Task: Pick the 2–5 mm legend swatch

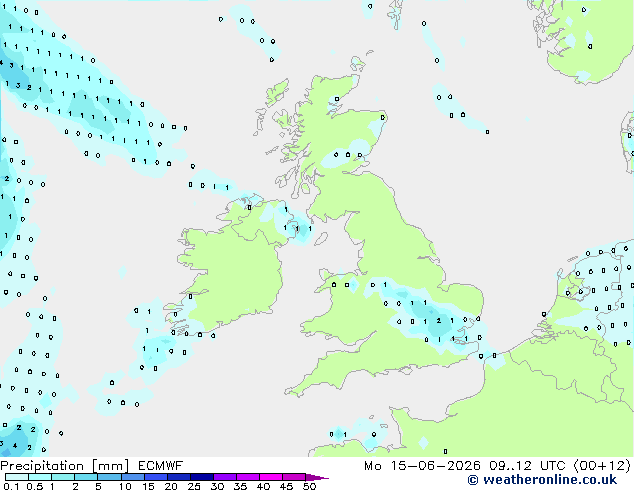Action: click(x=86, y=477)
